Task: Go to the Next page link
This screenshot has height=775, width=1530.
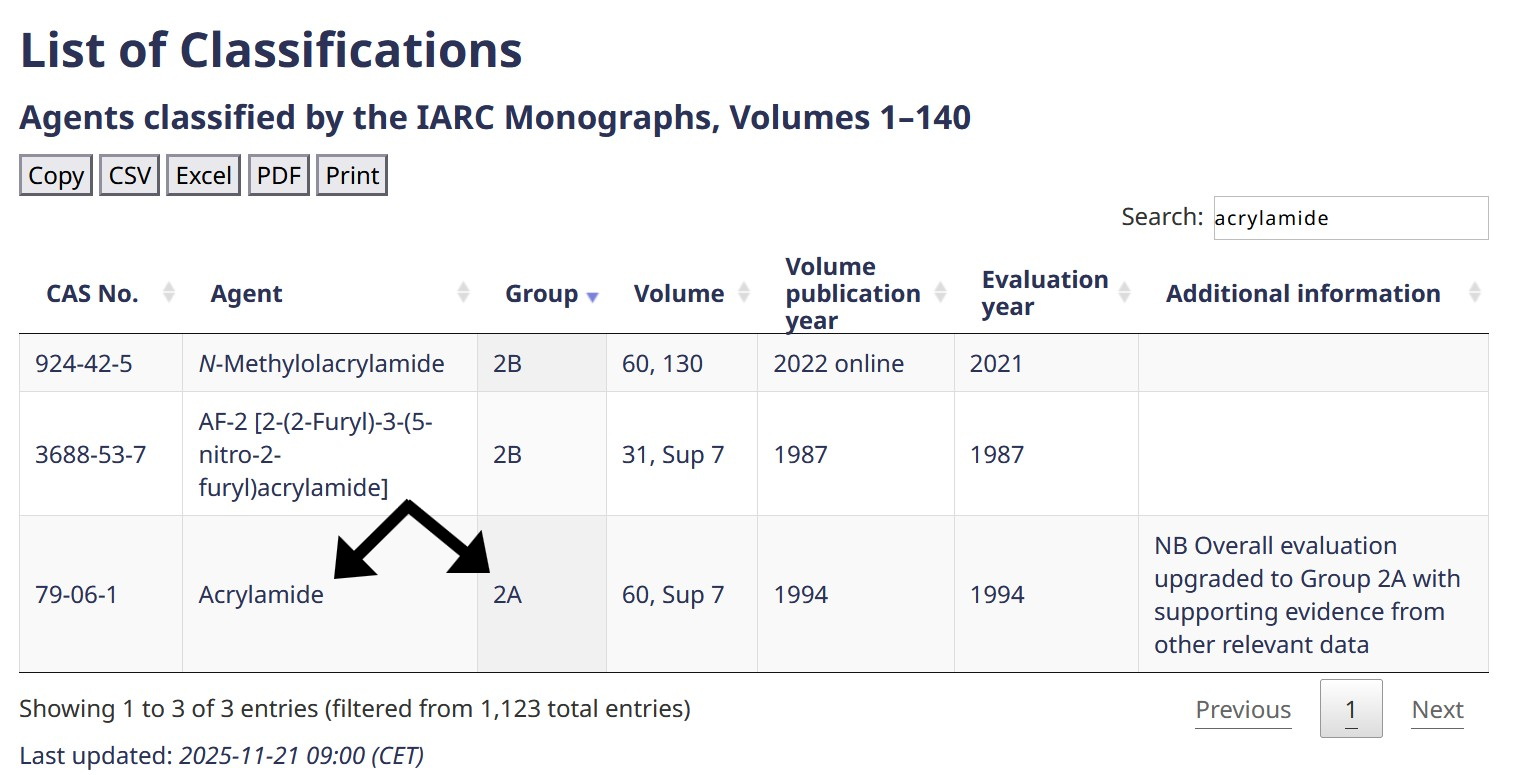Action: (1437, 709)
